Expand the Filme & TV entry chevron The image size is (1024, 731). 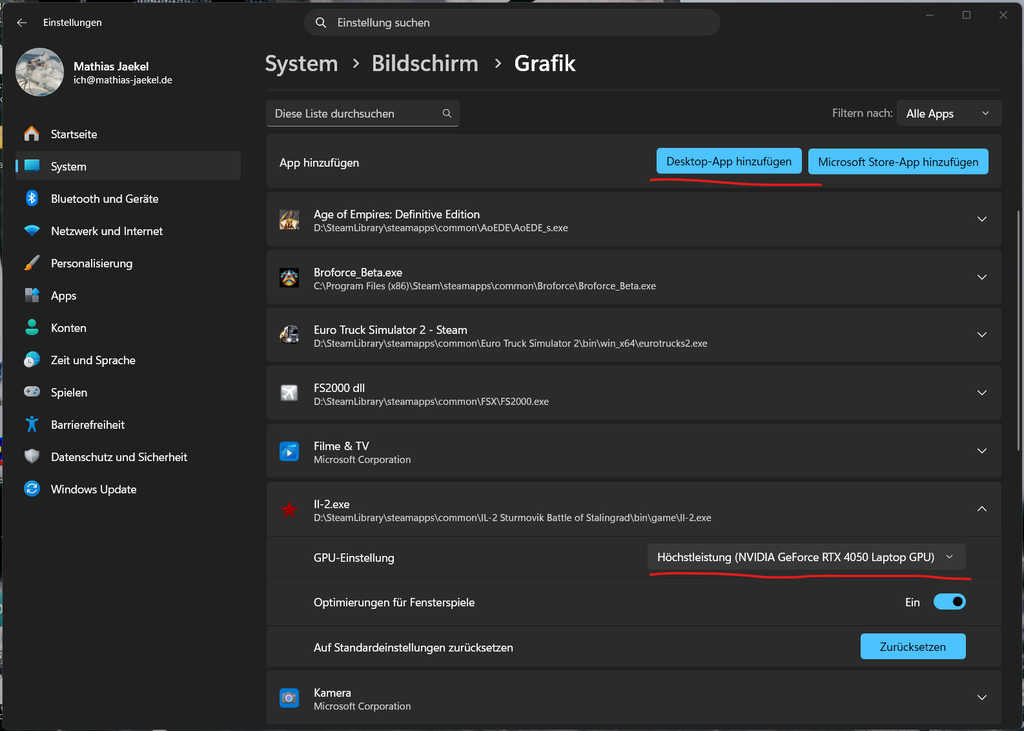[982, 451]
